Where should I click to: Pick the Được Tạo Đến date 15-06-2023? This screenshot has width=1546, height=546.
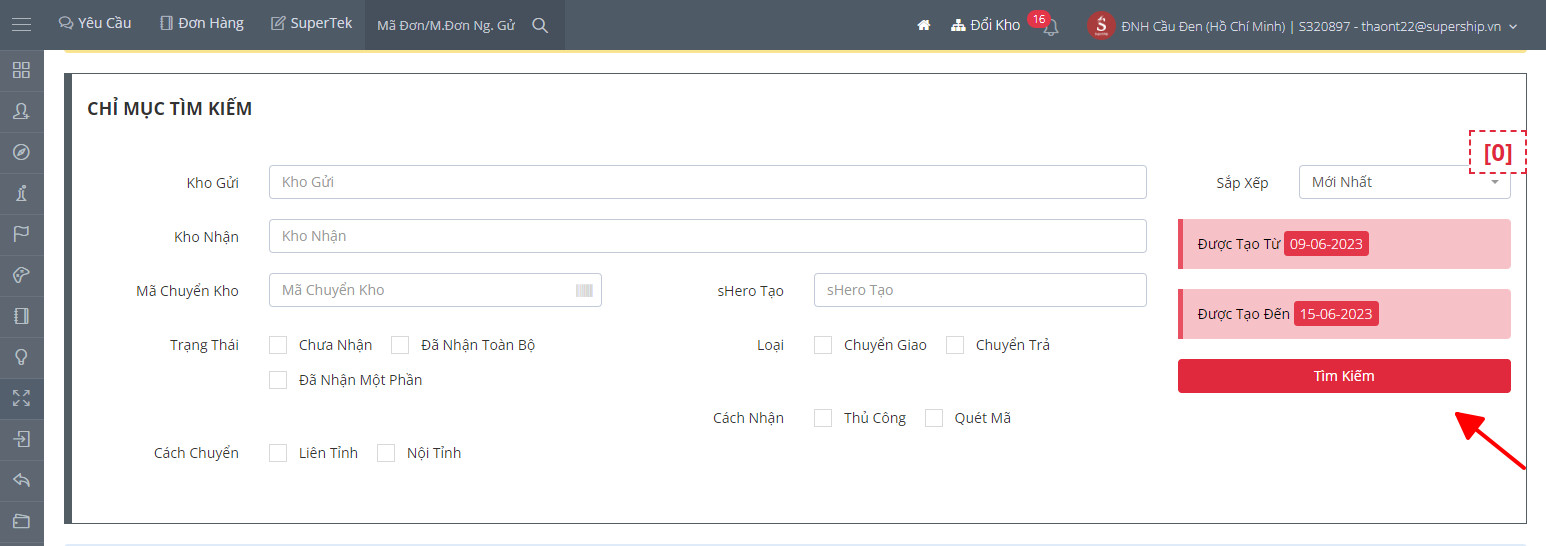coord(1336,314)
